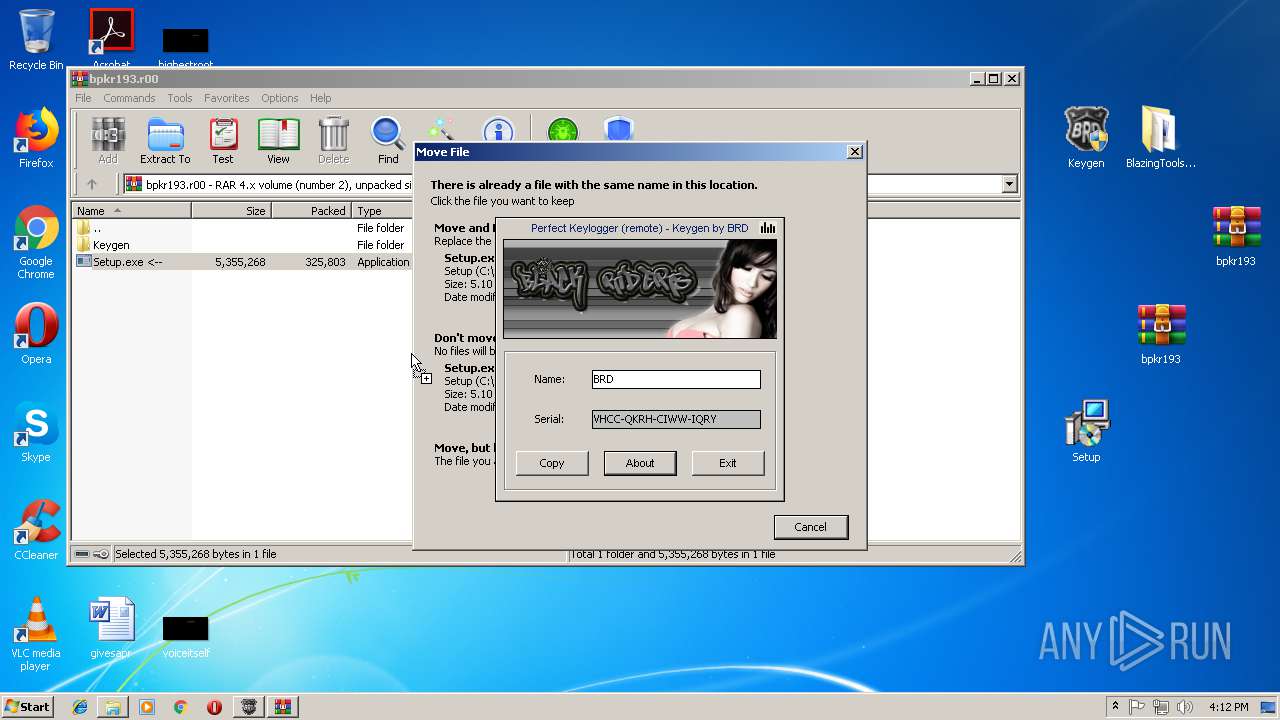Open Internet Explorer from the taskbar
This screenshot has height=720, width=1280.
click(x=80, y=707)
